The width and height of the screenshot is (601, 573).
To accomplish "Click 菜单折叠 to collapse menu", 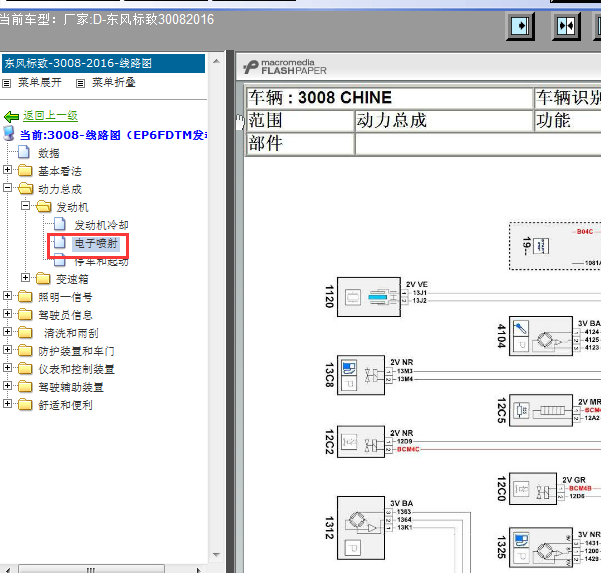I will coord(114,82).
